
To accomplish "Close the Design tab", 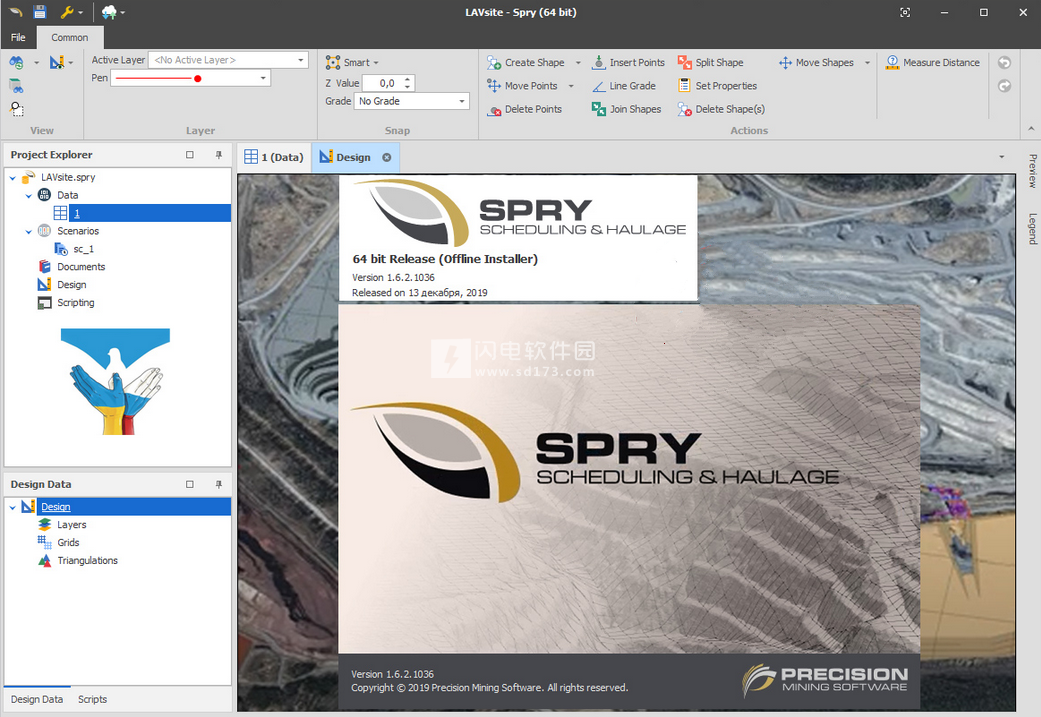I will click(x=386, y=157).
